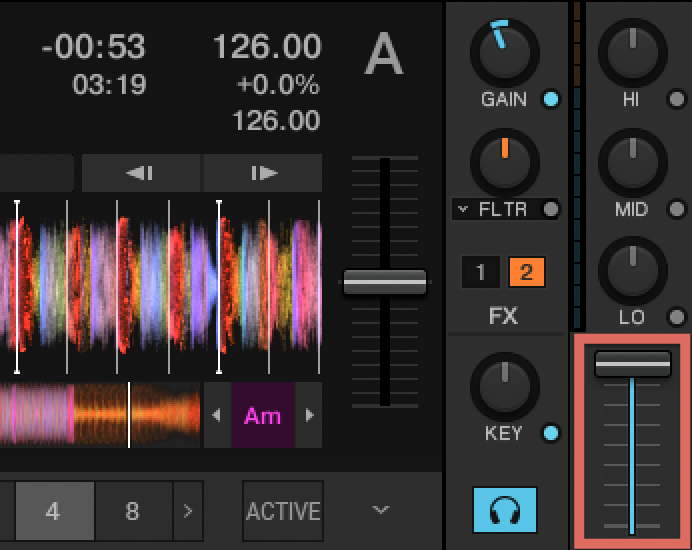Click the KEY knob
Viewport: 692px width, 550px height.
coord(505,386)
